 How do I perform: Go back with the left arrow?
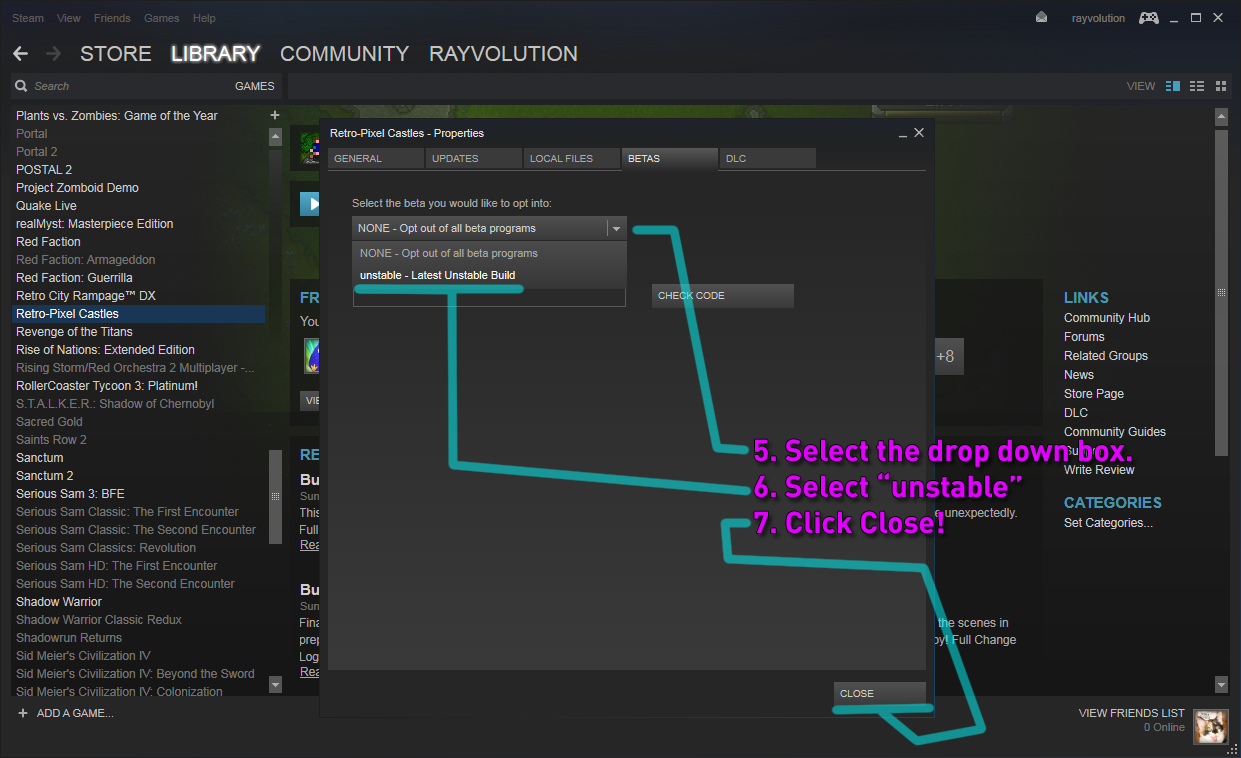pos(20,54)
